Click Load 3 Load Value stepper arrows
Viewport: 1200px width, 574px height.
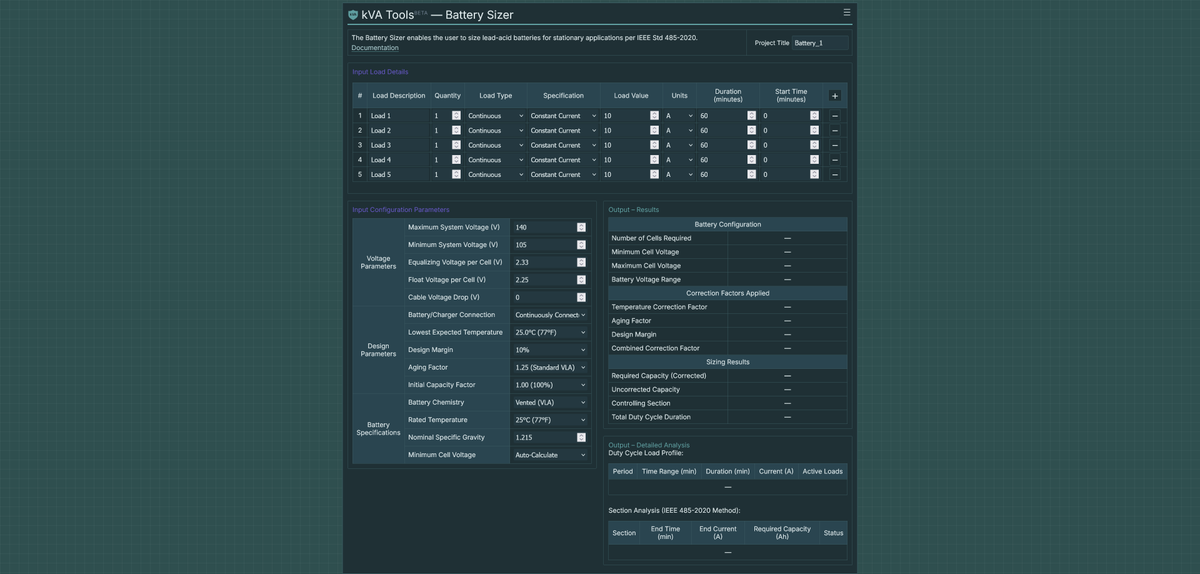(654, 145)
